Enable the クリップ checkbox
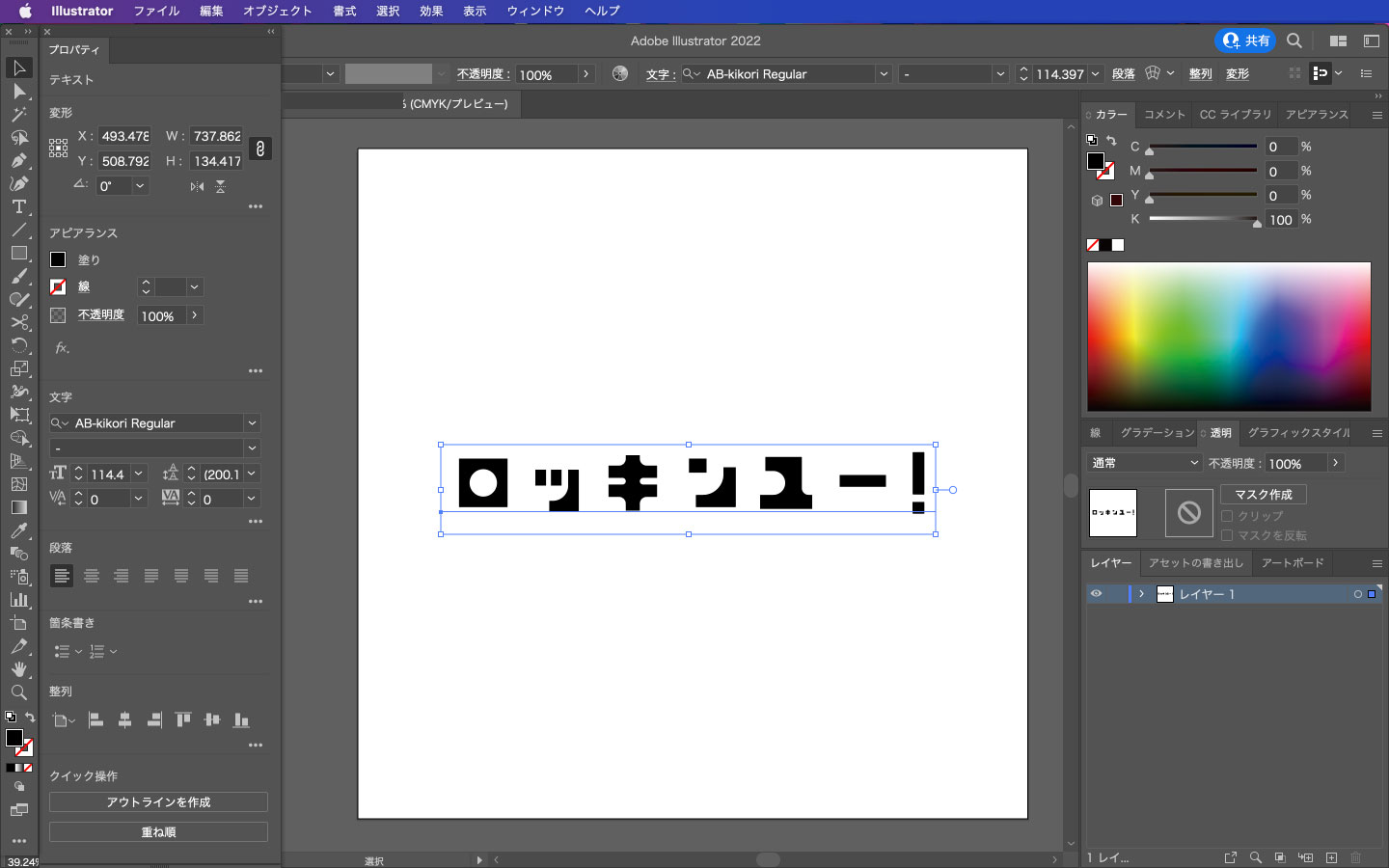This screenshot has width=1389, height=868. click(x=1227, y=516)
